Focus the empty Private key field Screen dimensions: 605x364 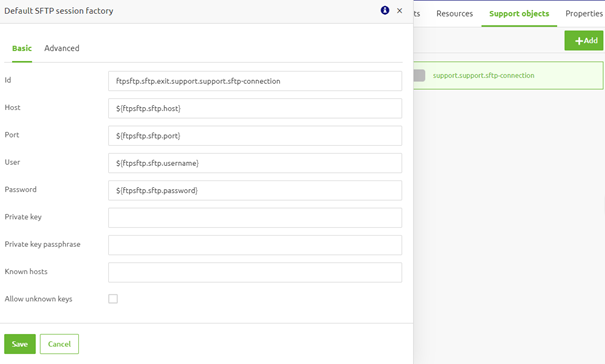255,218
